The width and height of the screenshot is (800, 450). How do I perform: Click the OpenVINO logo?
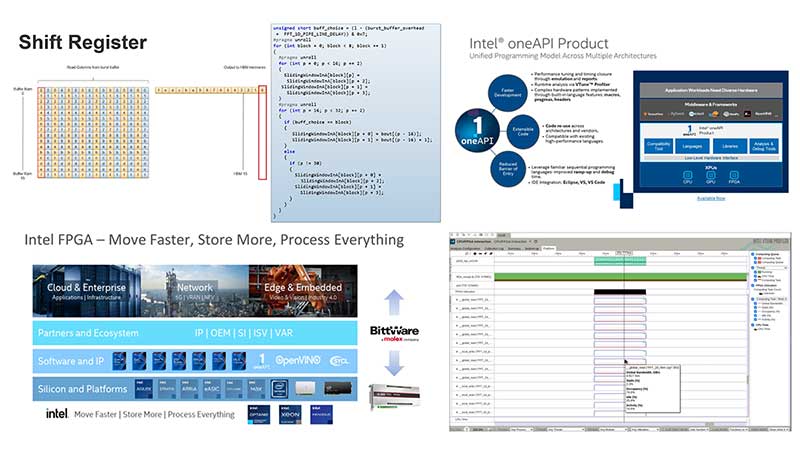(298, 360)
